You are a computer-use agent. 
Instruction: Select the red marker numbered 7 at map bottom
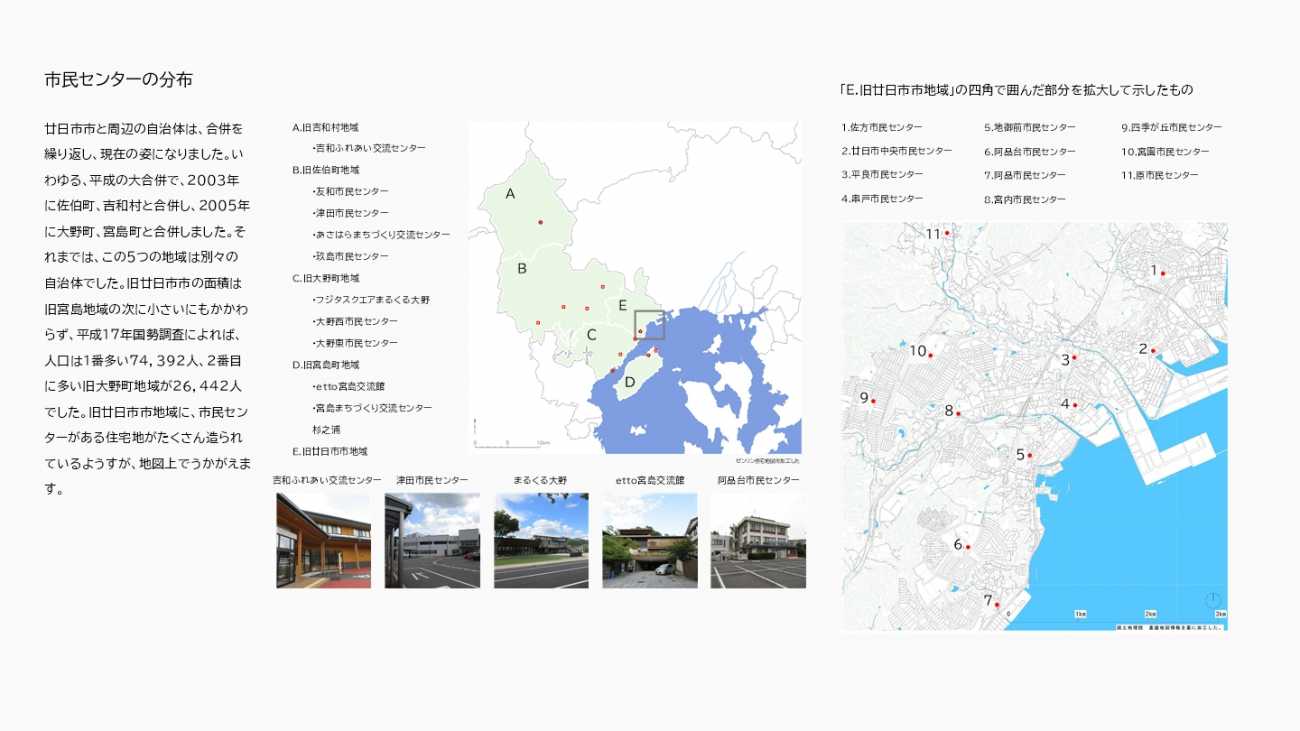[997, 604]
